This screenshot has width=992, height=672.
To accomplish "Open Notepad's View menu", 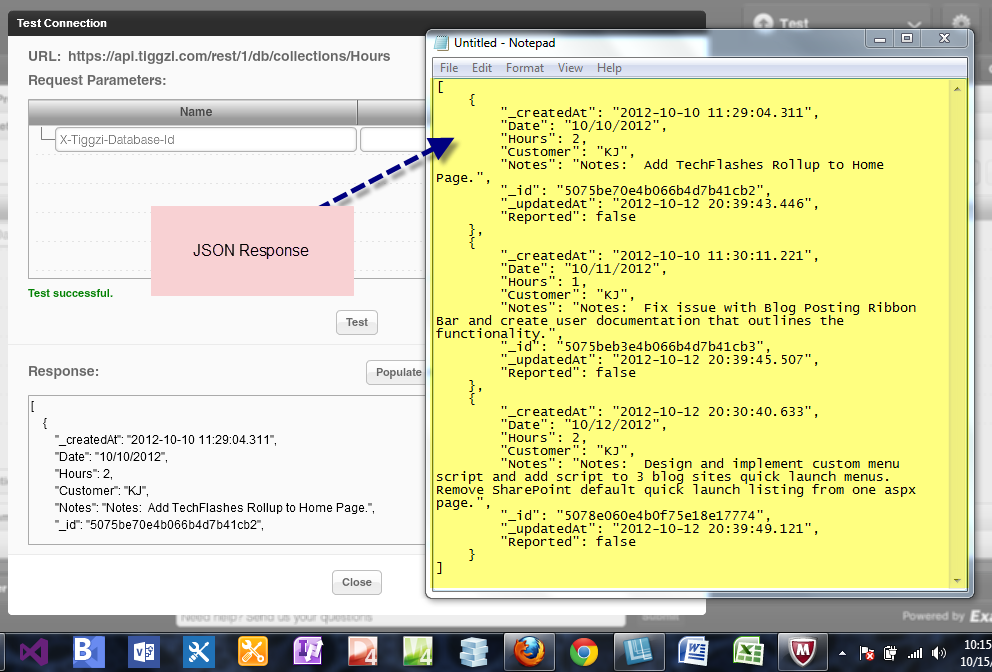I will (x=570, y=68).
